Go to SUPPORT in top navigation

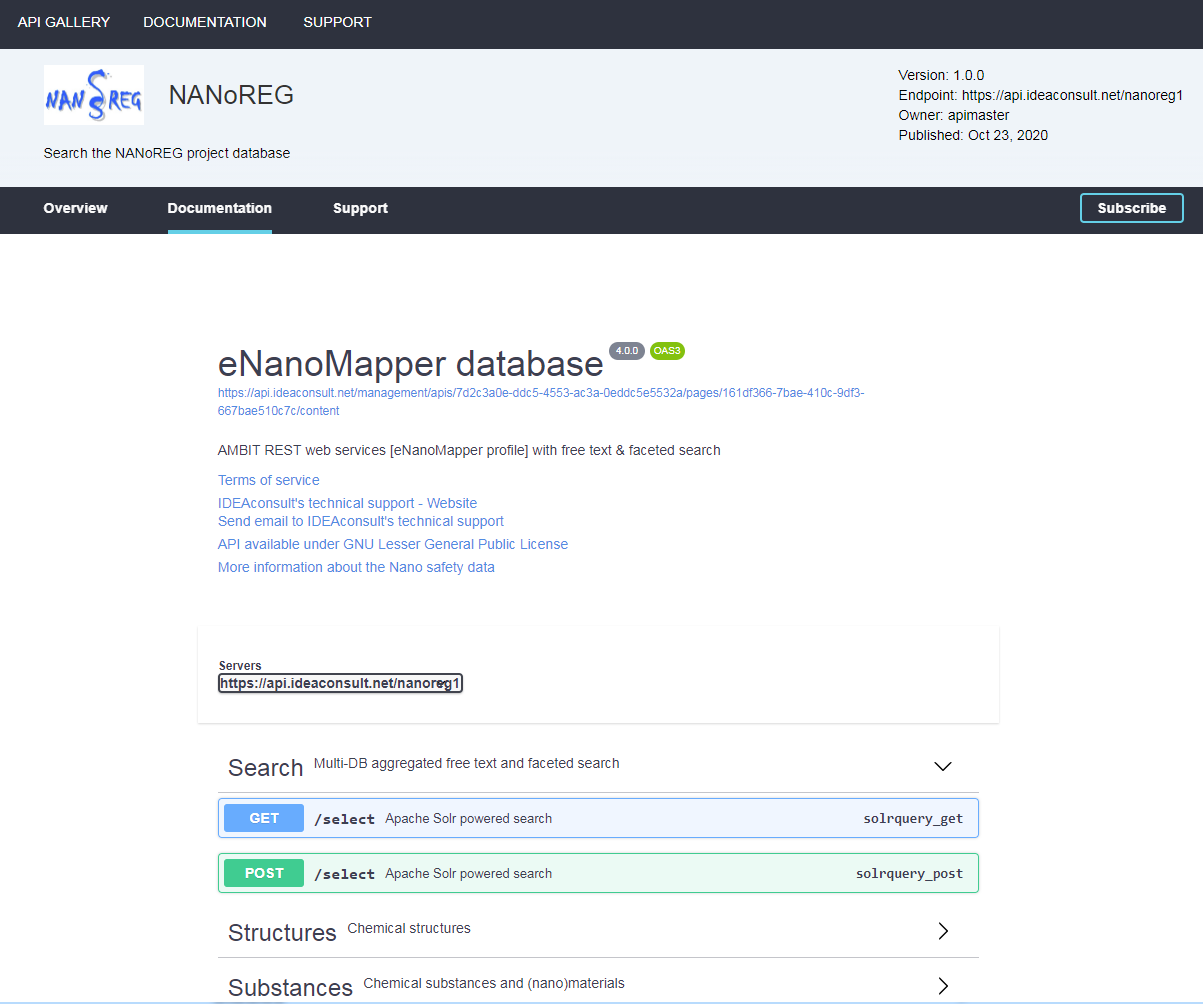(337, 22)
